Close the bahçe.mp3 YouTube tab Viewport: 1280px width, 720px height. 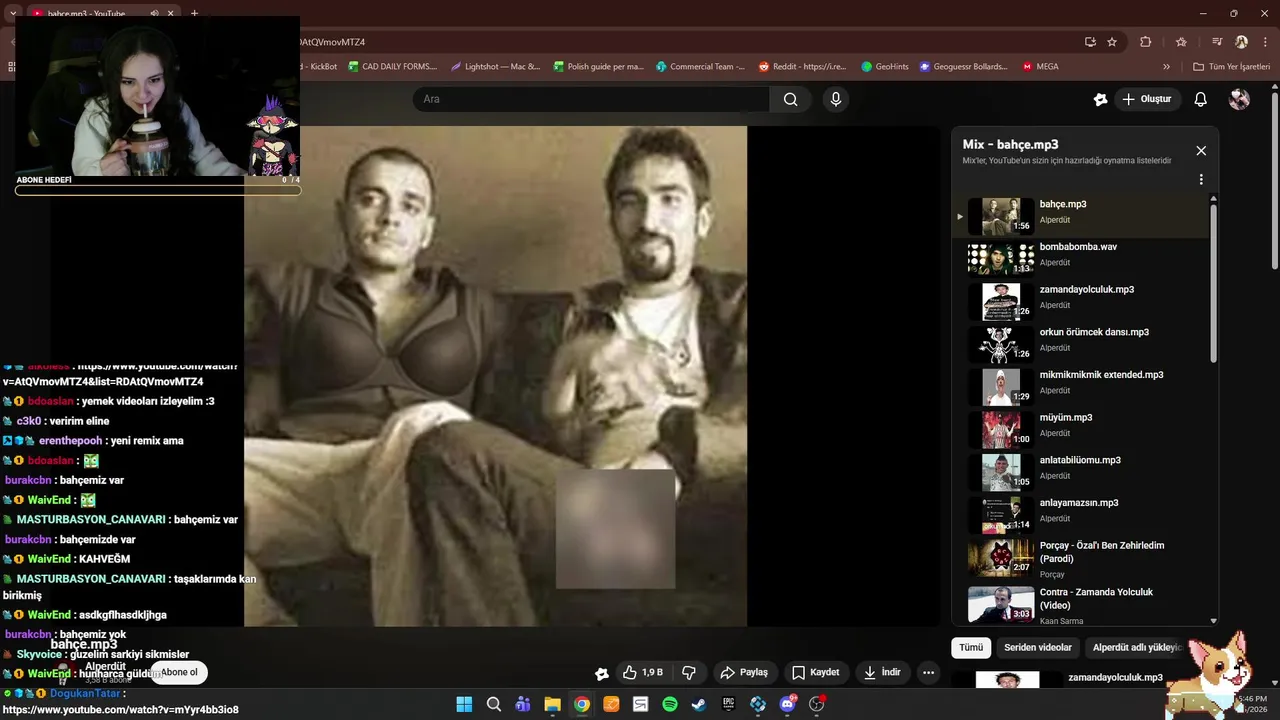pos(171,14)
